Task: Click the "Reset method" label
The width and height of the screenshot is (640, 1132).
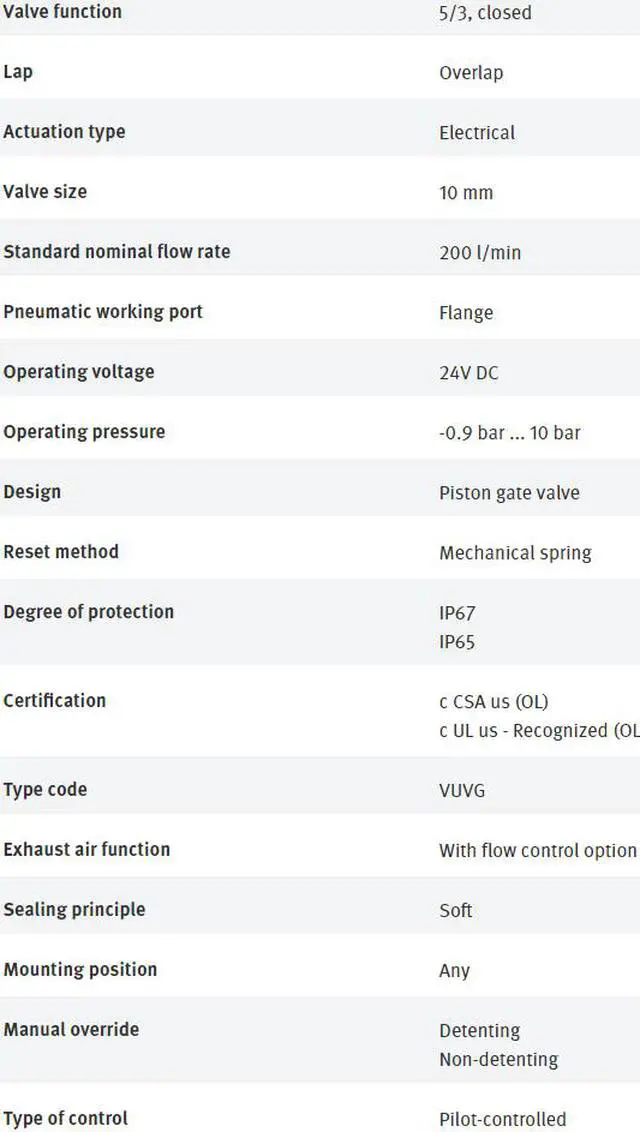Action: click(x=61, y=552)
